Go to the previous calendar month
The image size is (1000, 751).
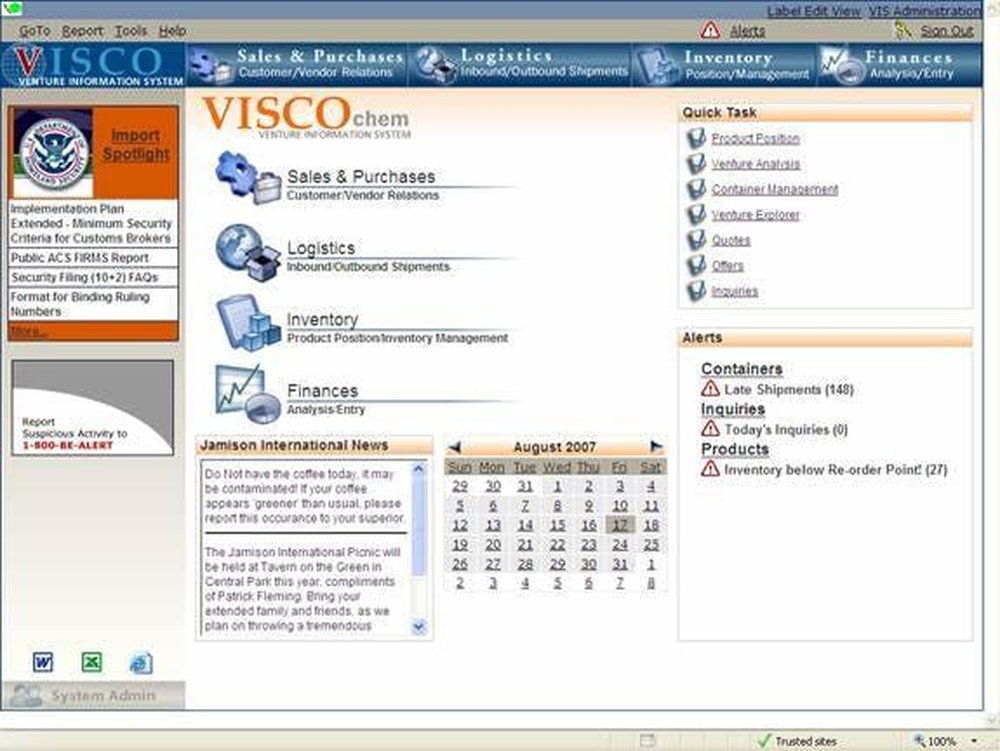(454, 446)
